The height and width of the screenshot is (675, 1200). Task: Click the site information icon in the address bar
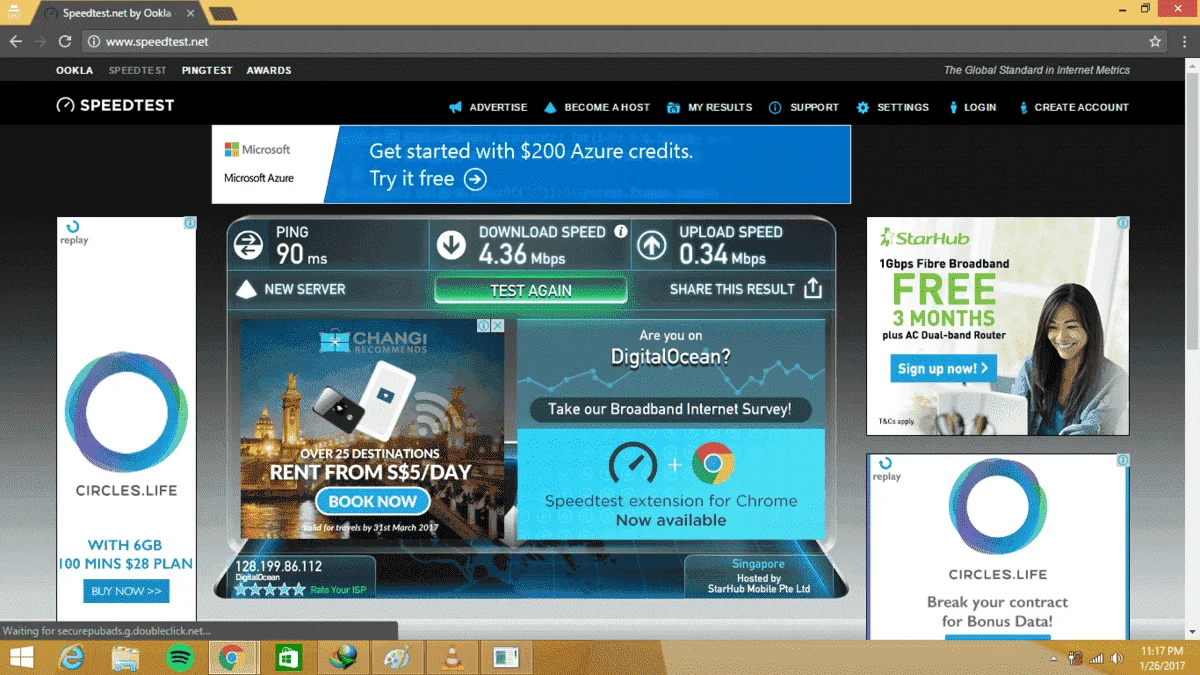coord(94,42)
